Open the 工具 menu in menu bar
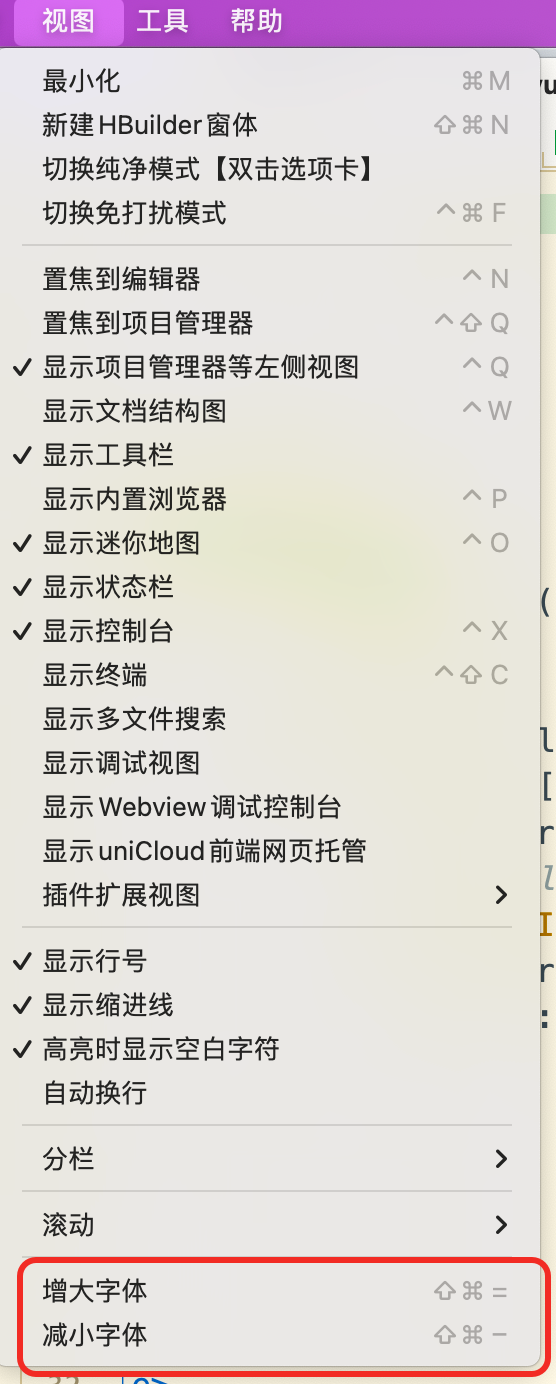556x1384 pixels. coord(162,21)
